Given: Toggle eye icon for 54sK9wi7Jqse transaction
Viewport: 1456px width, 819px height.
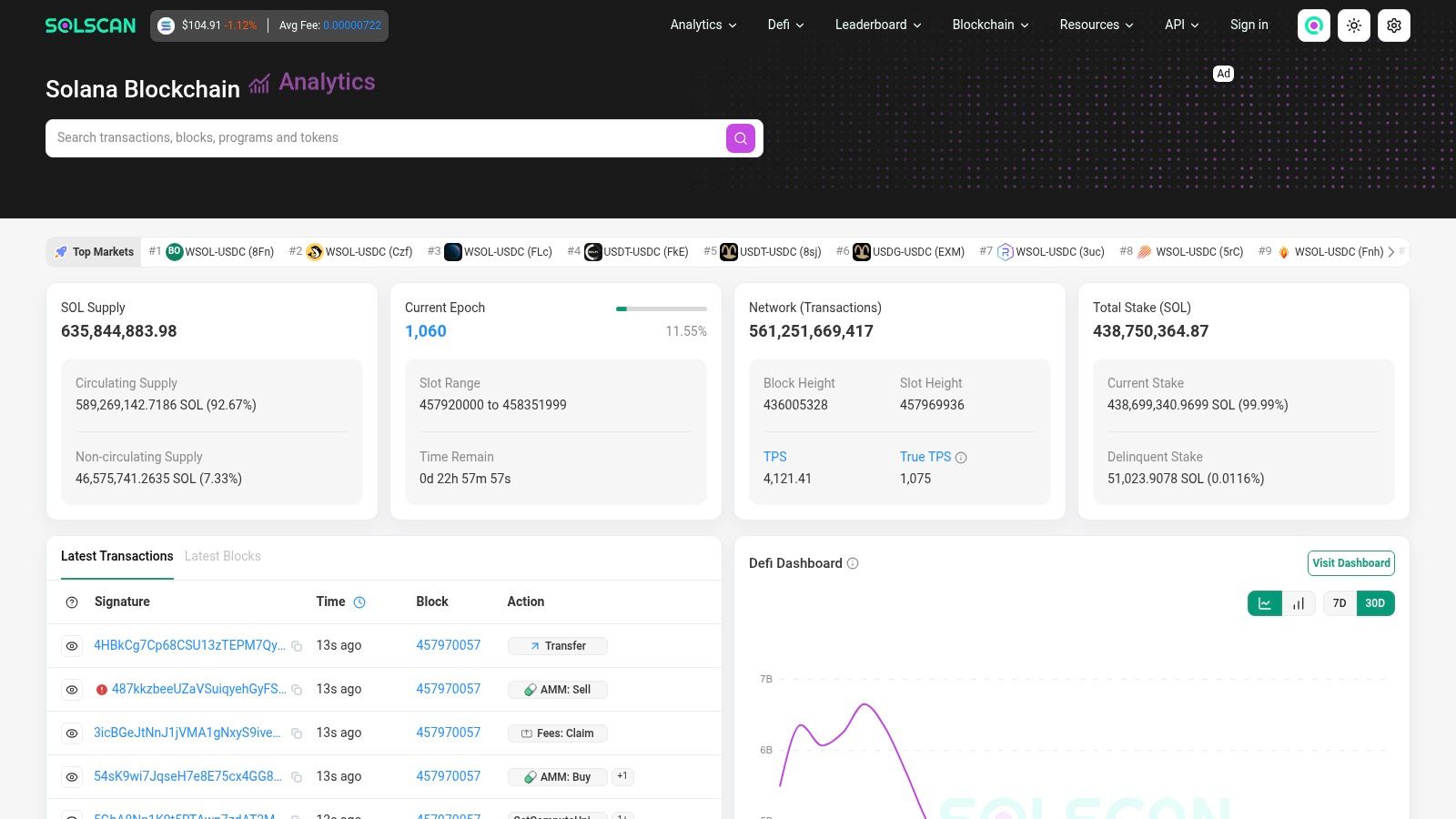Looking at the screenshot, I should point(72,777).
